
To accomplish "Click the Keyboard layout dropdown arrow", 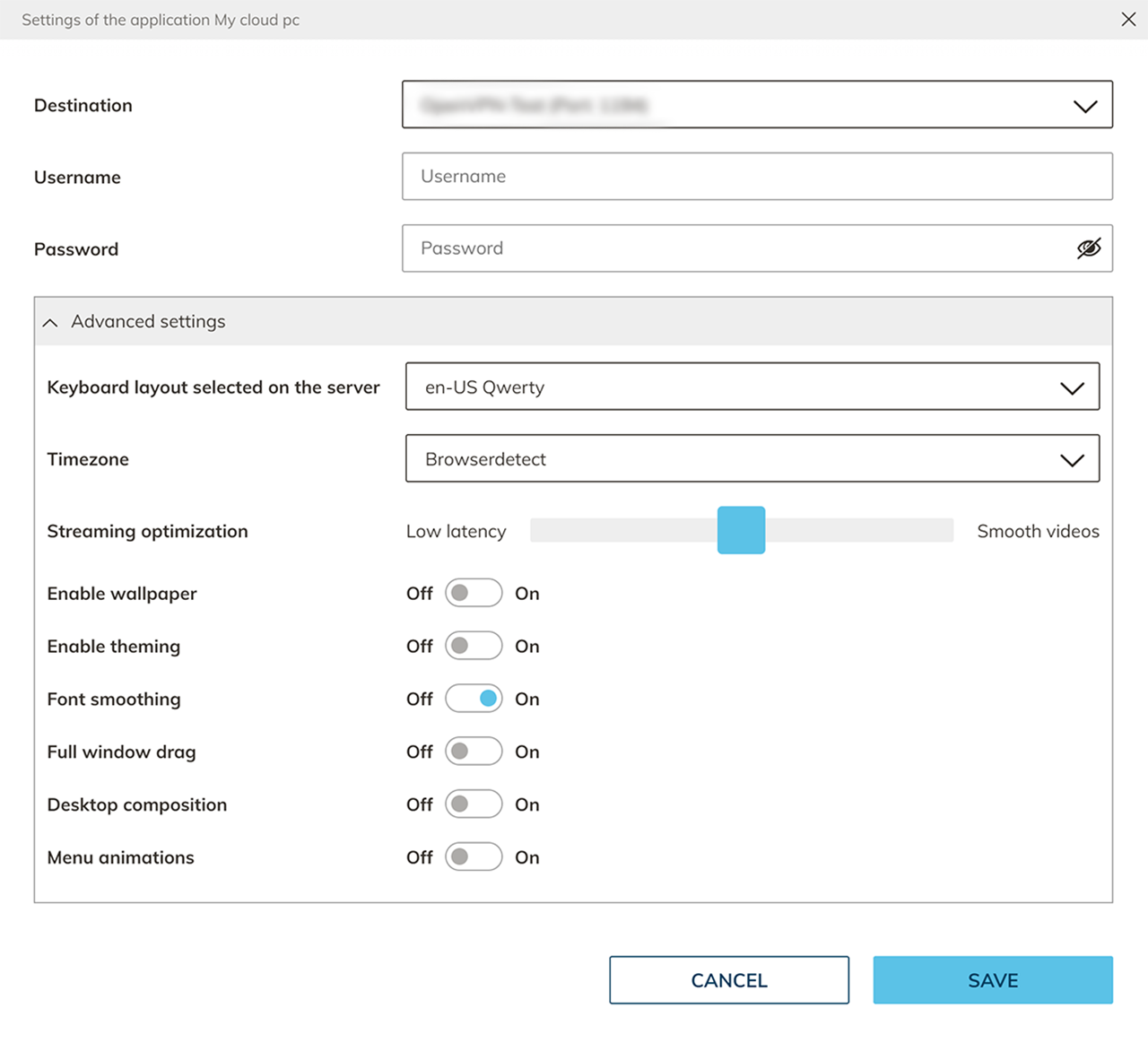I will point(1072,387).
